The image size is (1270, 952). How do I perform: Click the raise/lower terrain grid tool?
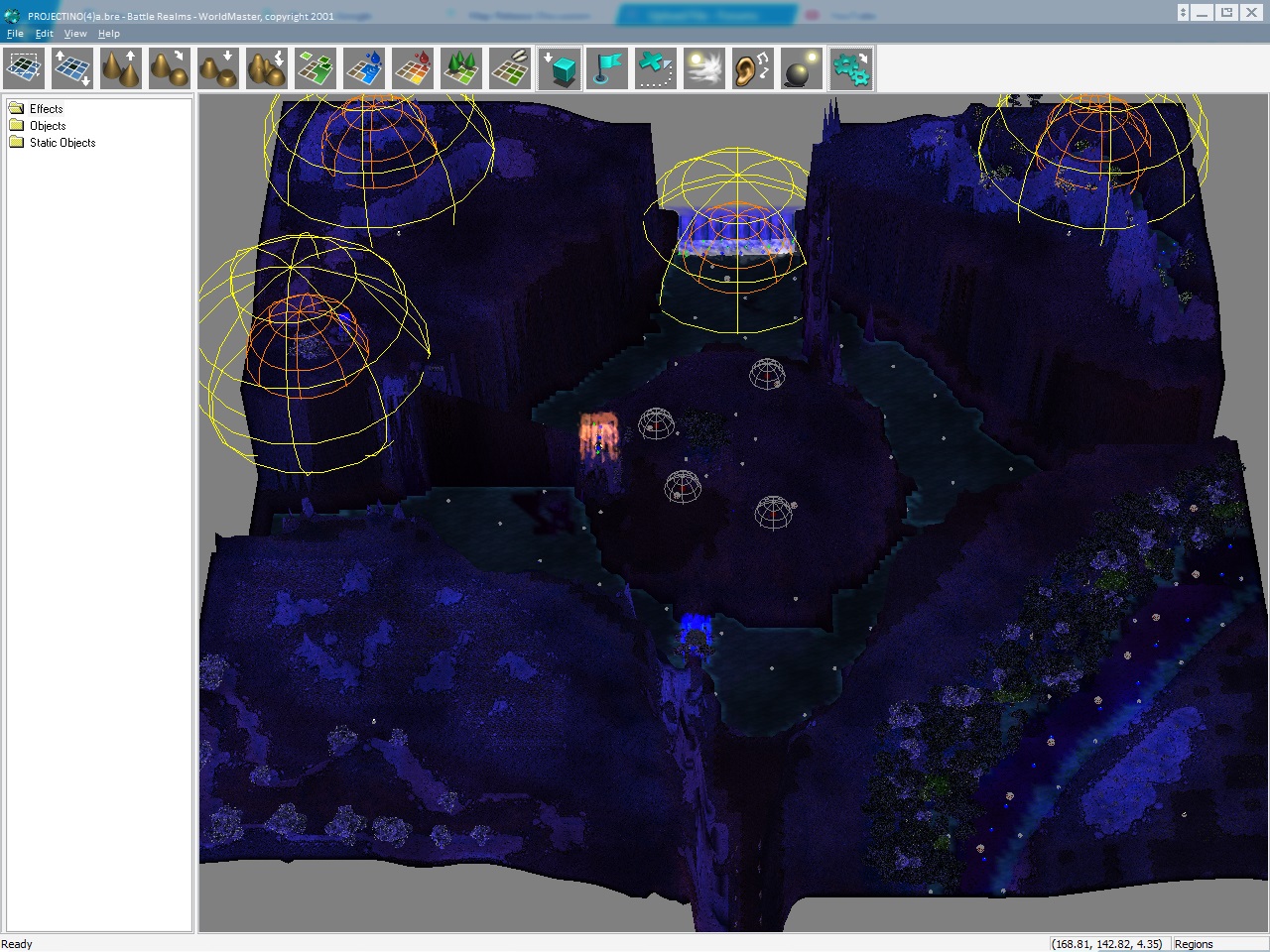click(72, 68)
